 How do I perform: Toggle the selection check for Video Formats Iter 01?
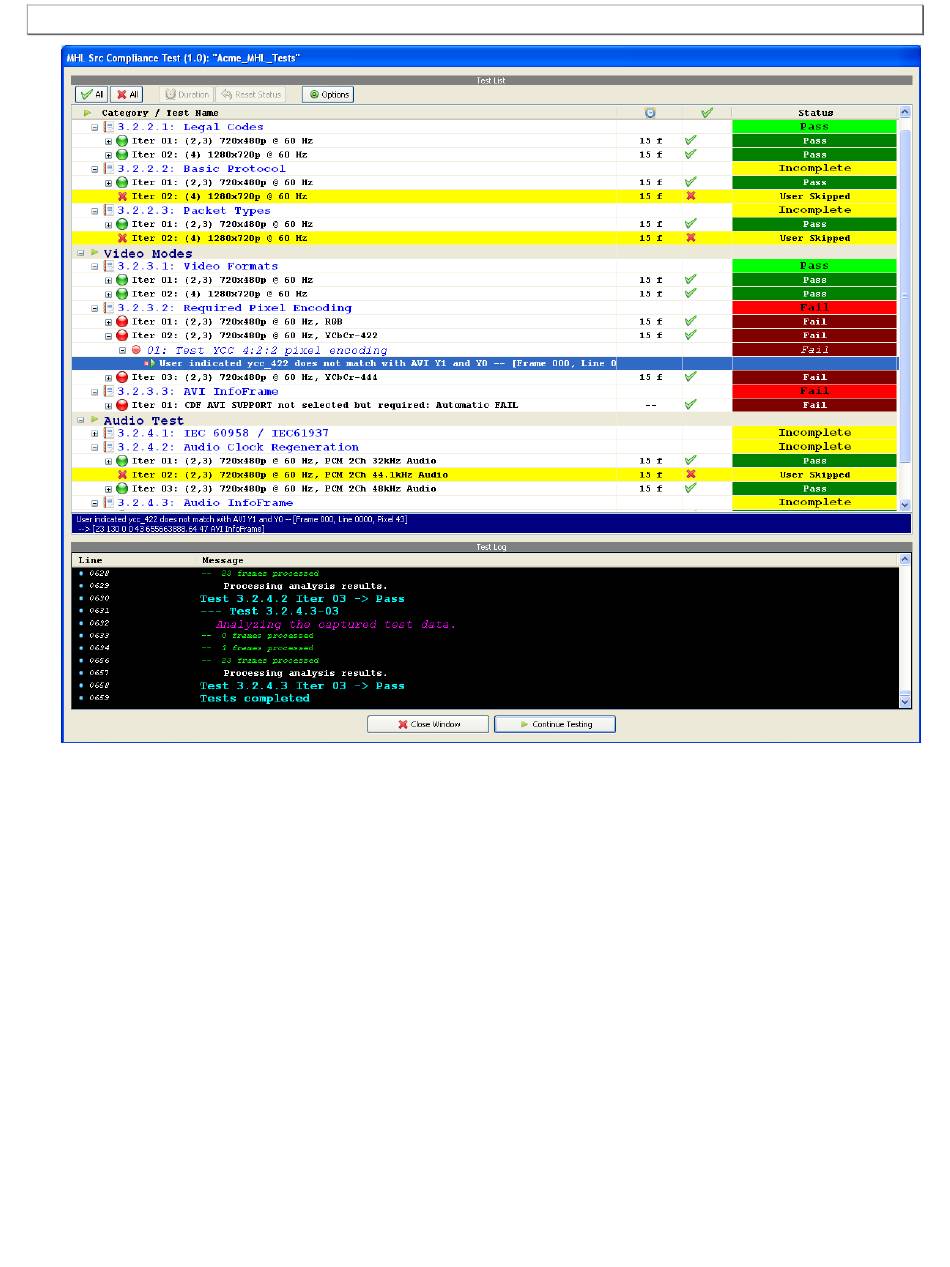(690, 280)
